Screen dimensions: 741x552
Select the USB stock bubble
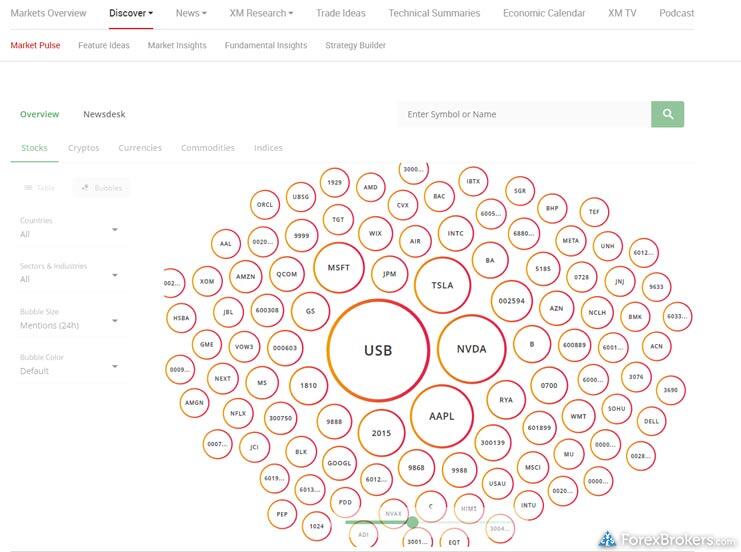coord(378,350)
